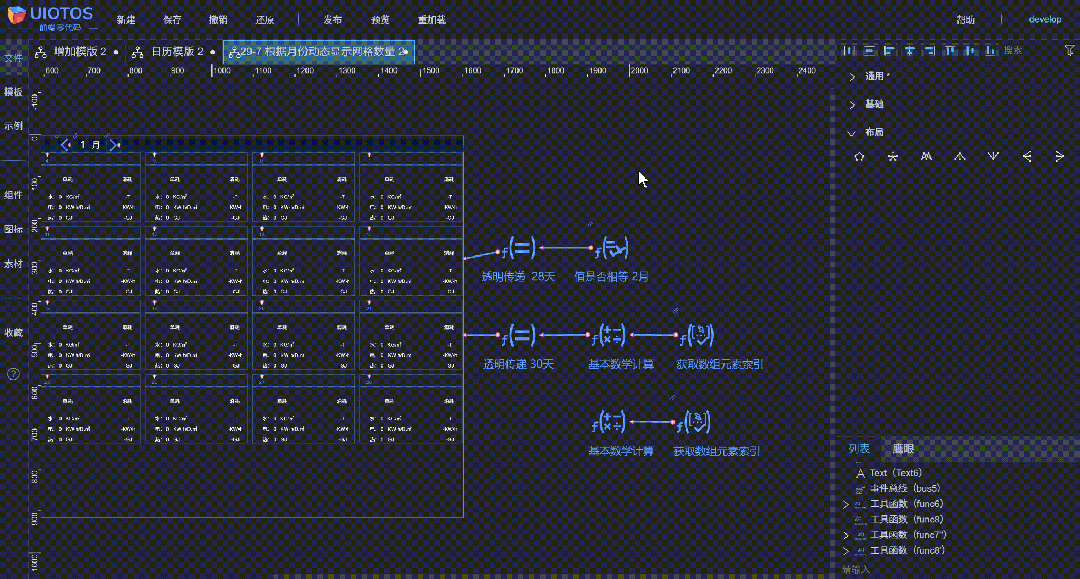Click 重加载 in the top toolbar
Screen dimensions: 1080x579
tap(432, 20)
